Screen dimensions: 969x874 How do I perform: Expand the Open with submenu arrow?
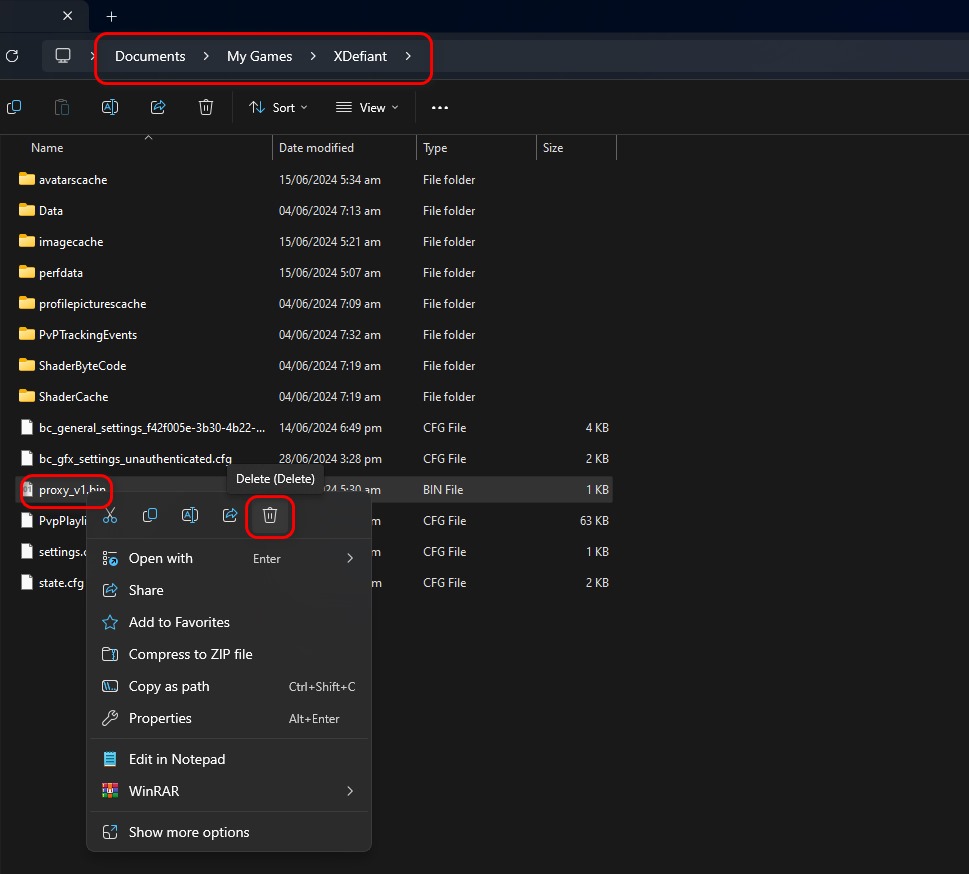coord(350,558)
